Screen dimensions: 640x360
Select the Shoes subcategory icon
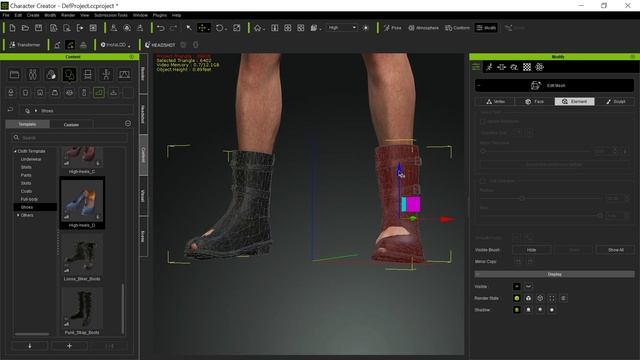pos(99,93)
